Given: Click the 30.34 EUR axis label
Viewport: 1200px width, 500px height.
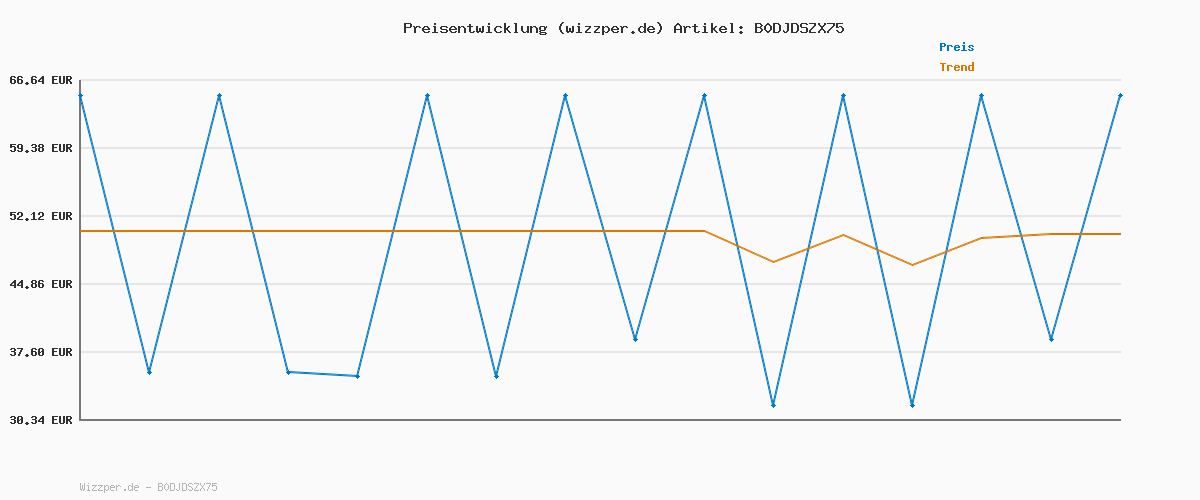Looking at the screenshot, I should [x=41, y=420].
